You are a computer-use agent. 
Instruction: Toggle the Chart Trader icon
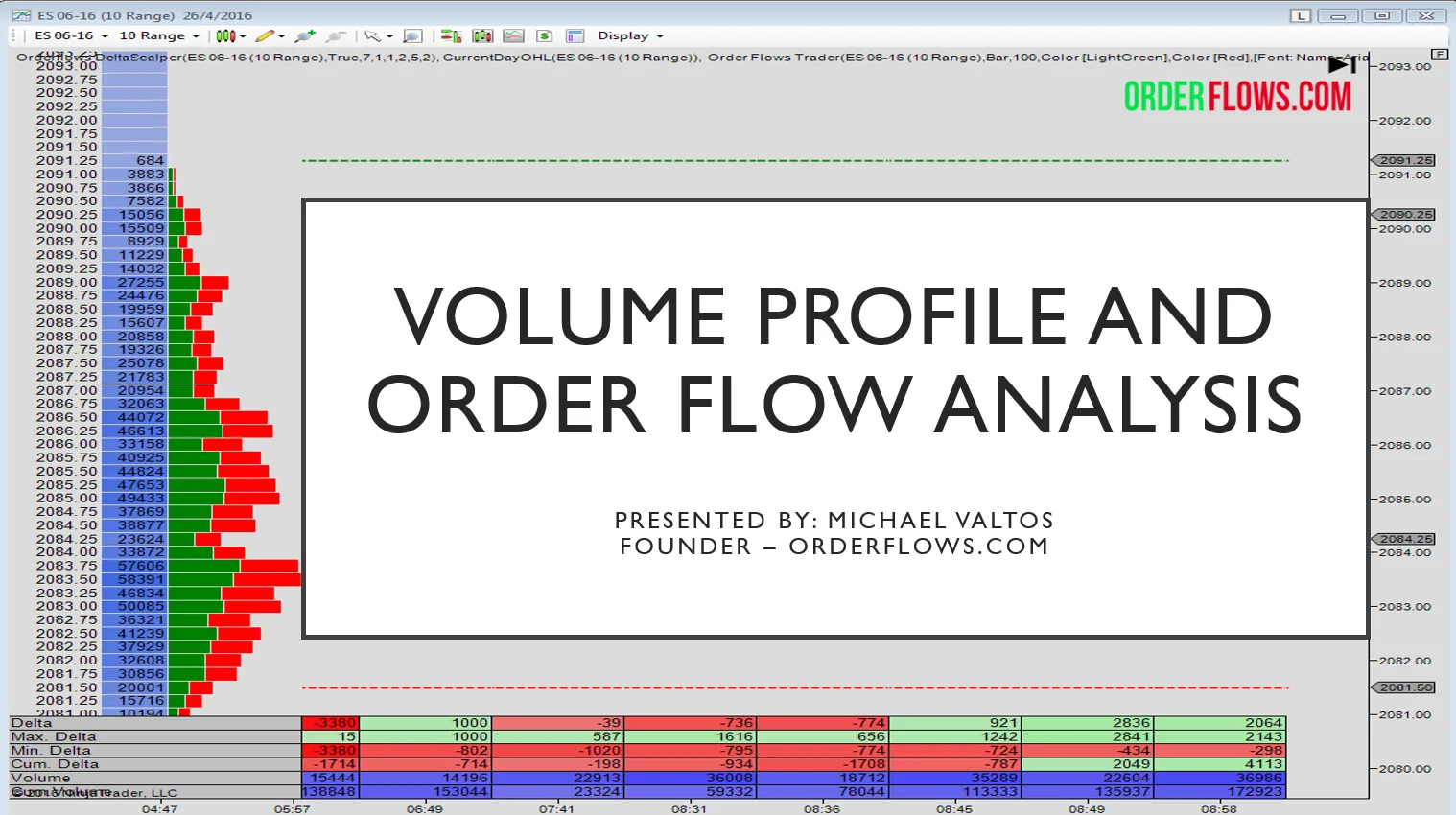pos(451,36)
